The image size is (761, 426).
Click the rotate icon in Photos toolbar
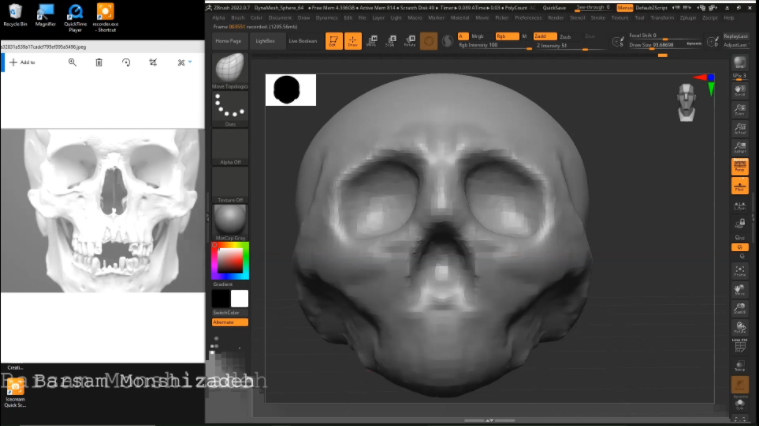coord(126,62)
